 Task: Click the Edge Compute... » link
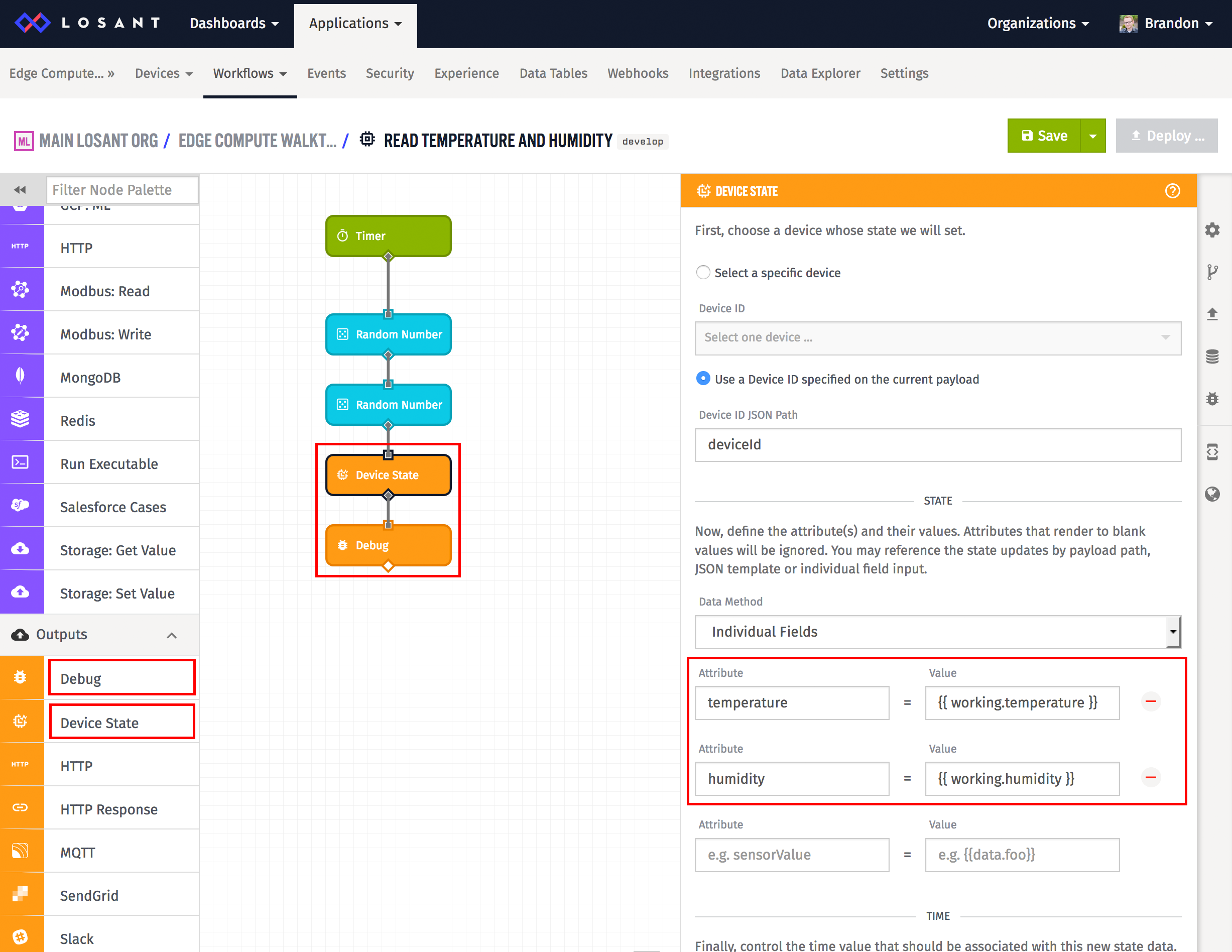point(61,73)
